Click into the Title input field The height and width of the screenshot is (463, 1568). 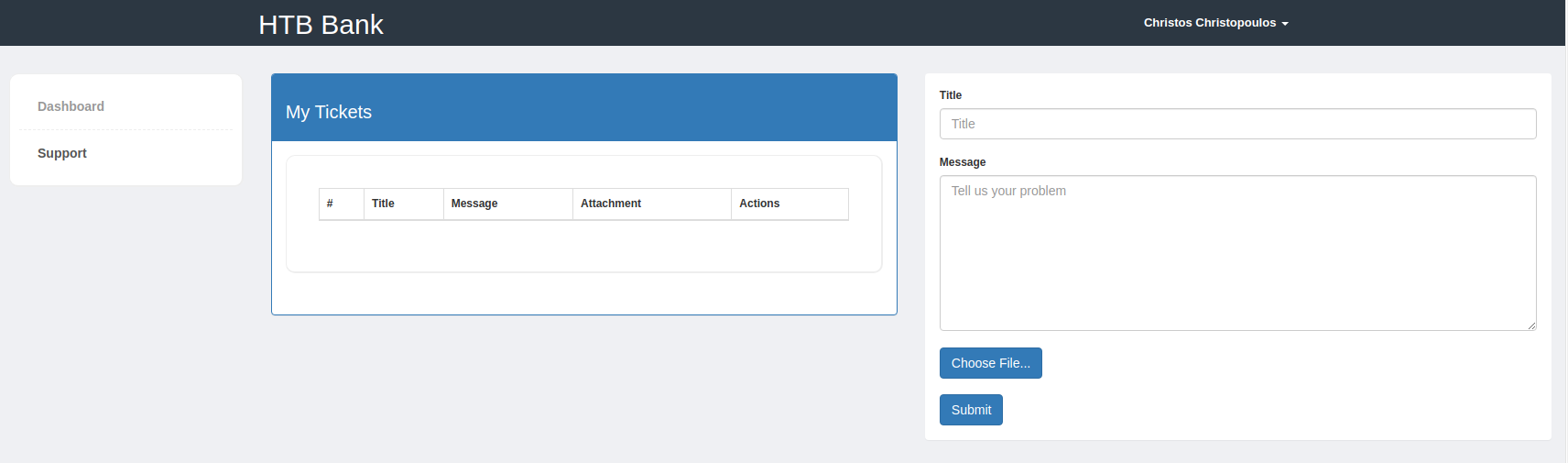point(1237,124)
